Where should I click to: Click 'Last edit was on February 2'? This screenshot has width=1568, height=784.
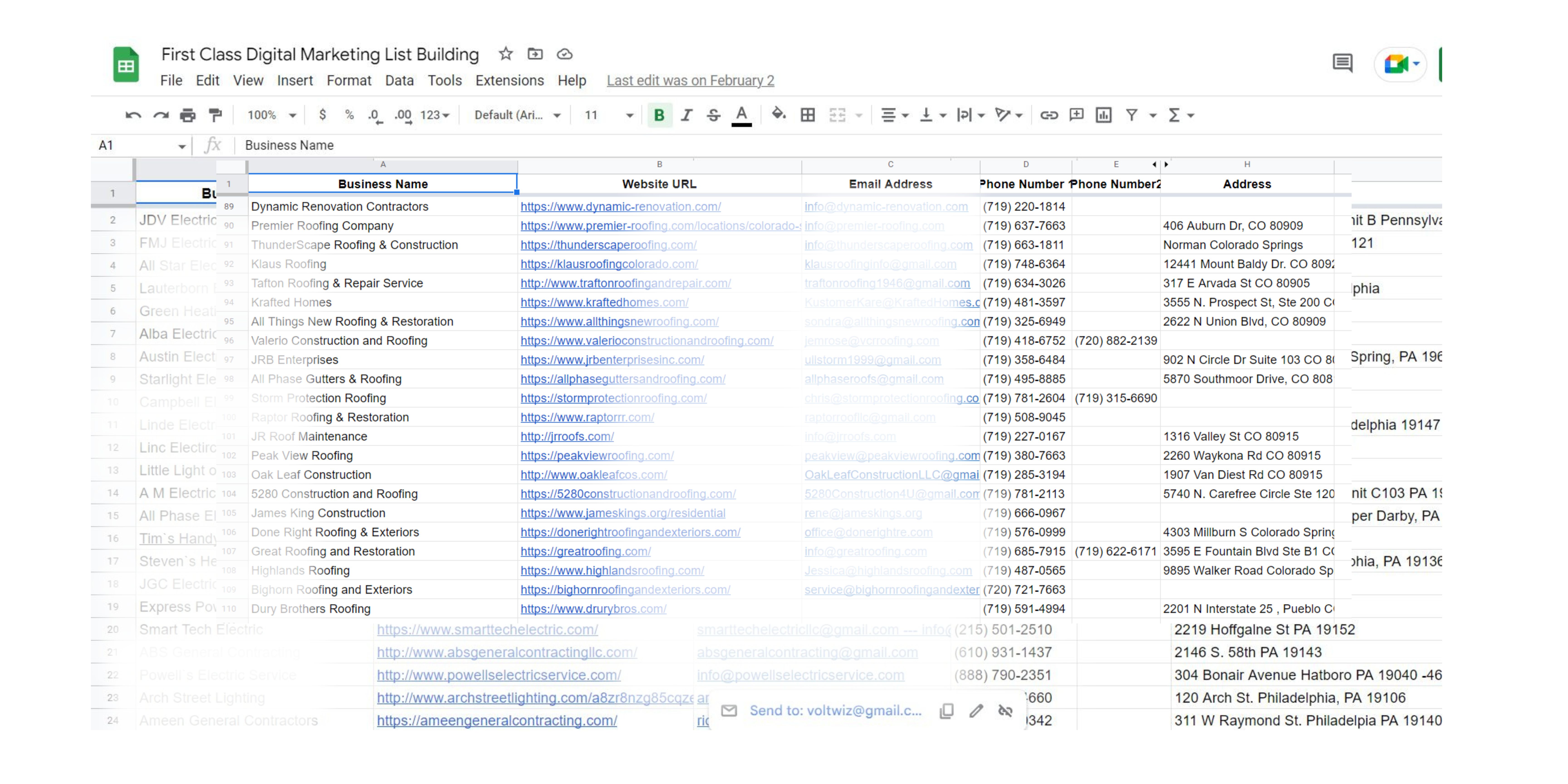(x=690, y=80)
